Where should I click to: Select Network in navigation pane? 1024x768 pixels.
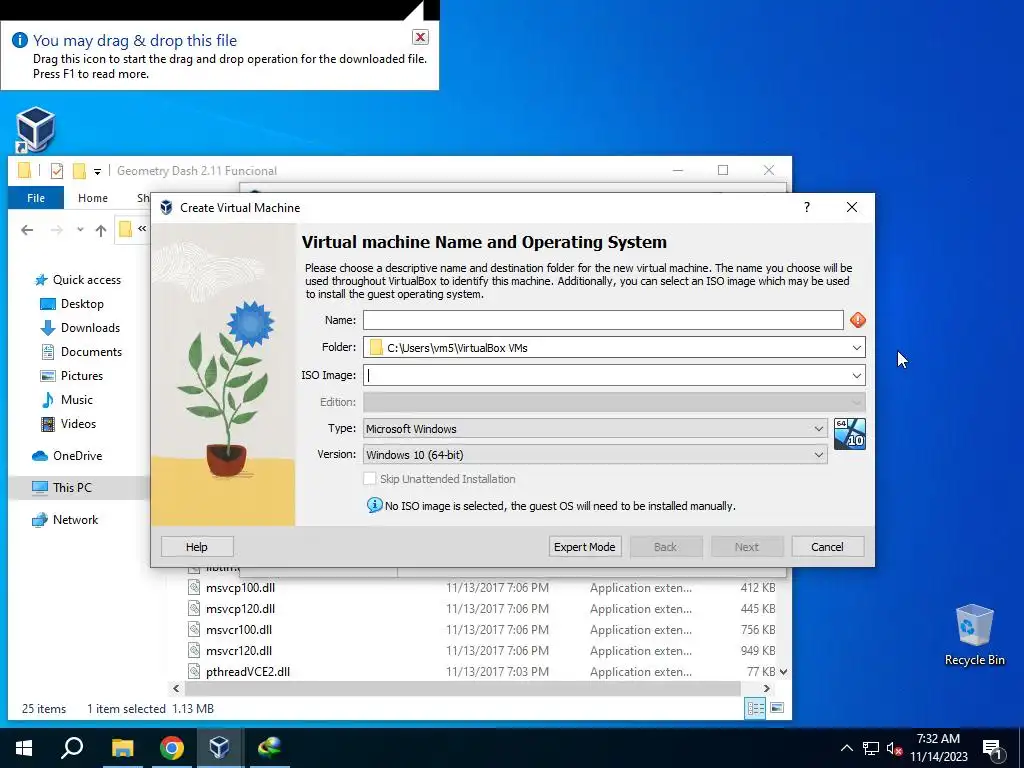pos(75,520)
